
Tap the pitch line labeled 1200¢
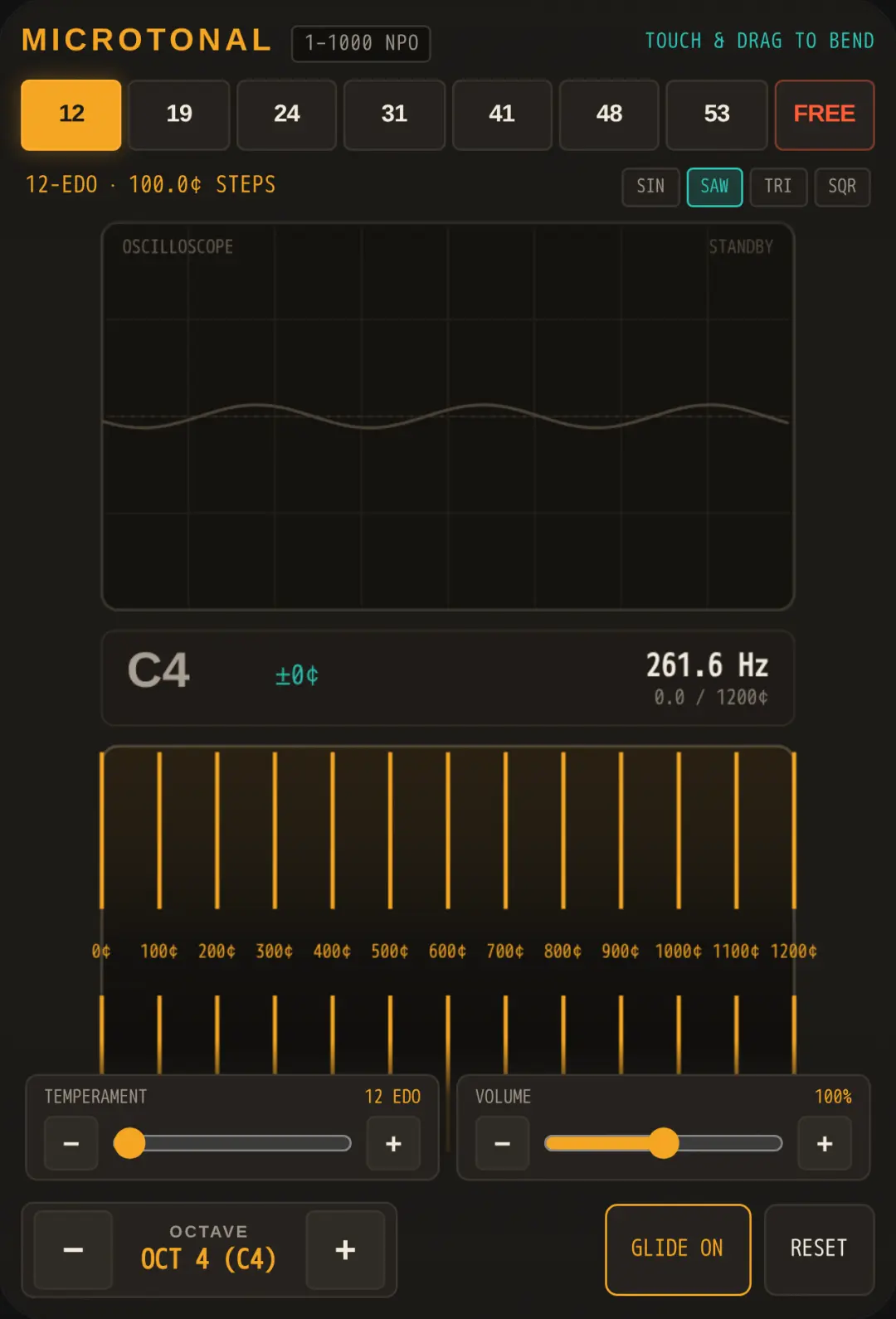coord(794,830)
